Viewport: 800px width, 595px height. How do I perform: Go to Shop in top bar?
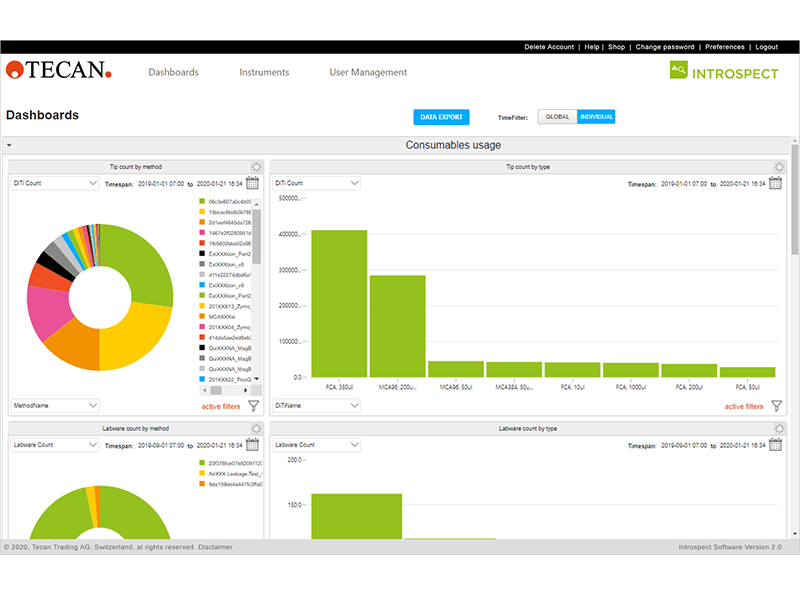point(616,47)
